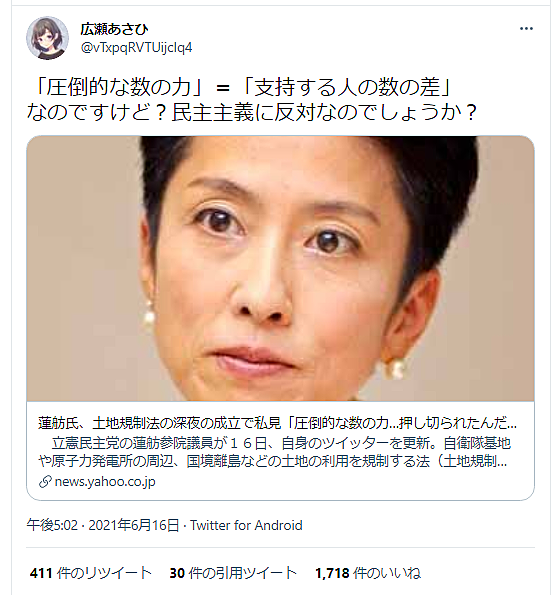Image resolution: width=555 pixels, height=595 pixels.
Task: Click description line や原子力発電所の周辺
Action: tap(272, 461)
